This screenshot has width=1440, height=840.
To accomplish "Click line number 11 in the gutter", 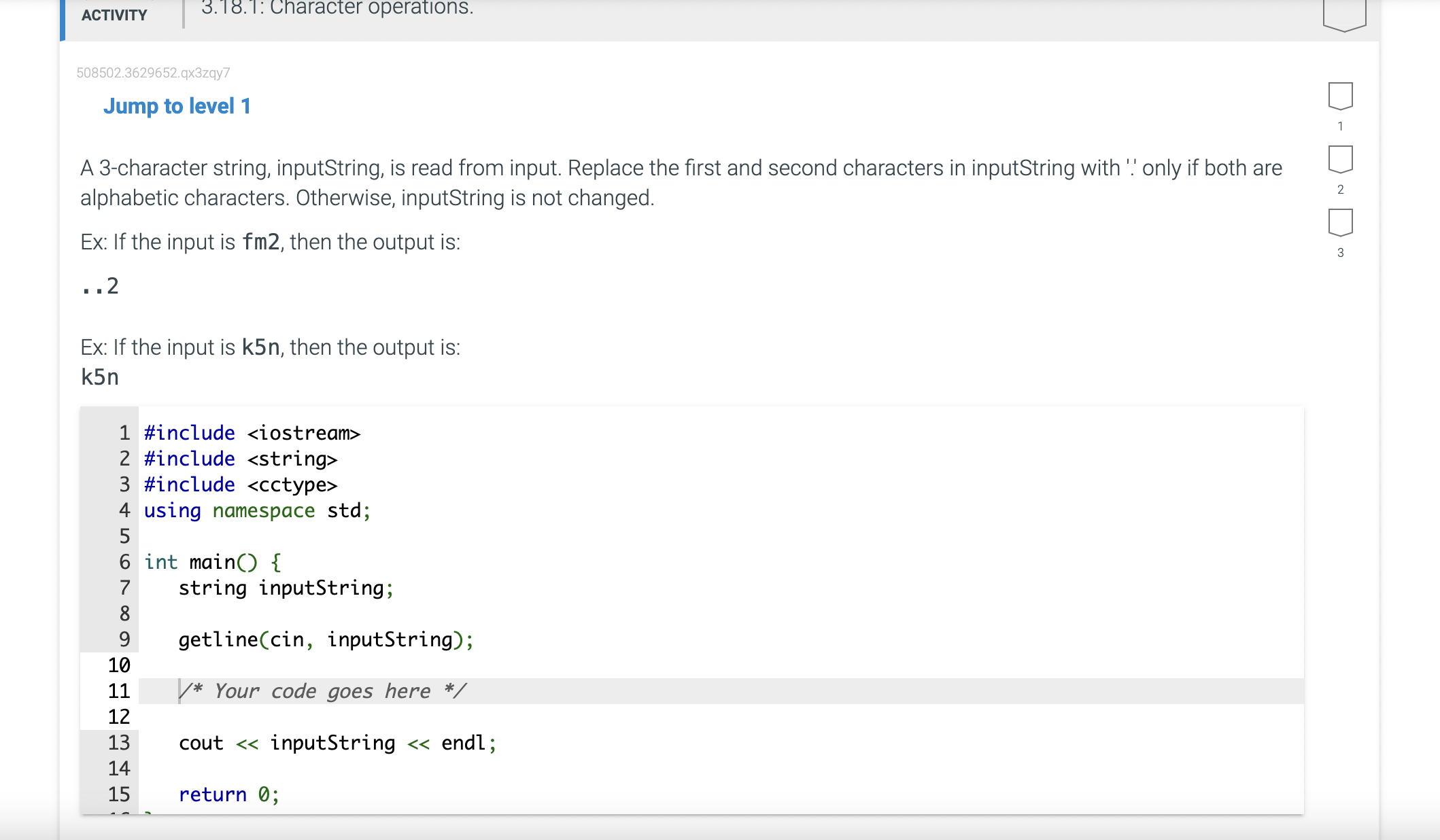I will coord(118,691).
